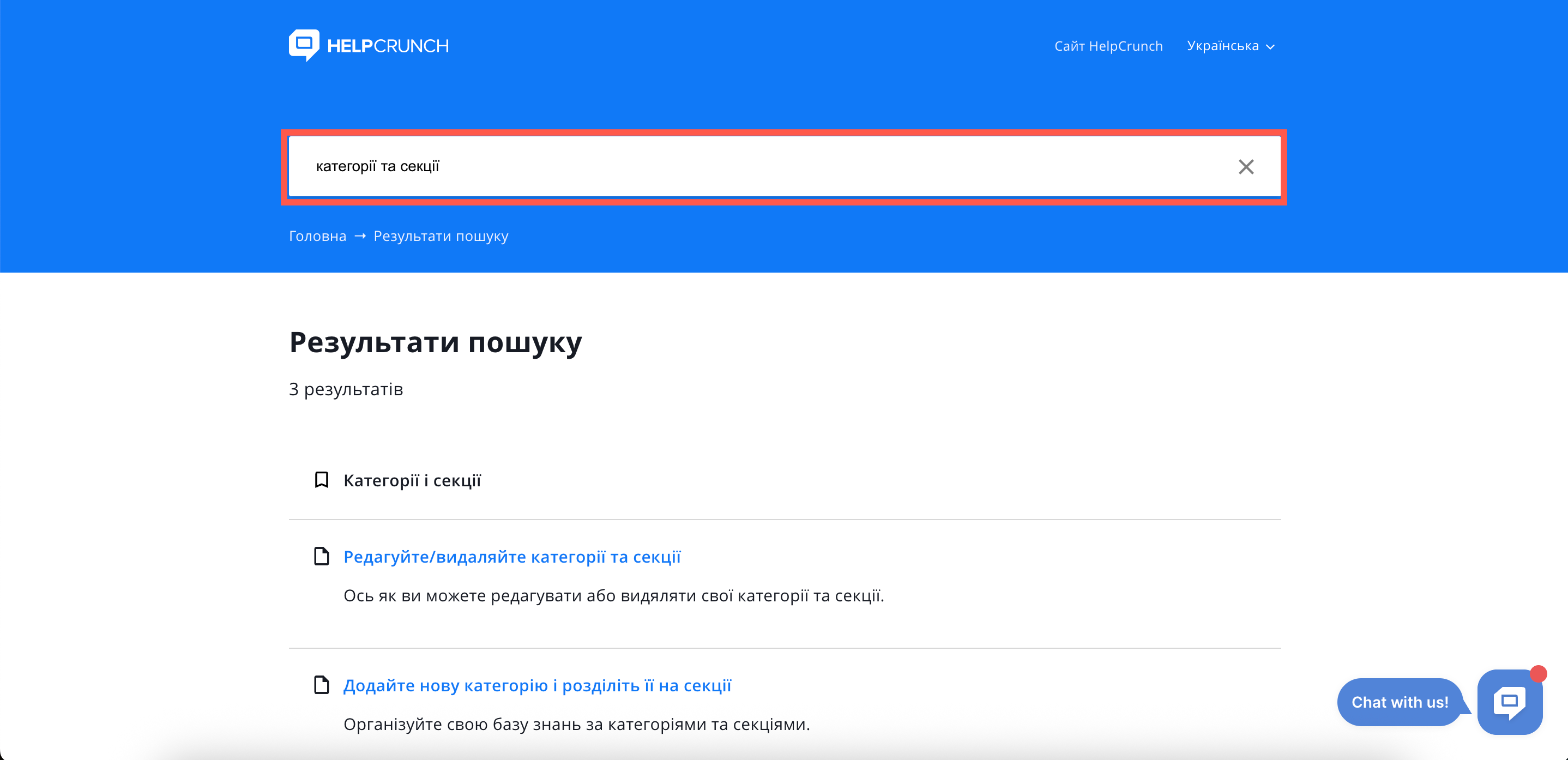Image resolution: width=1568 pixels, height=760 pixels.
Task: Click the description Ось як ви можете редагувати
Action: click(x=613, y=596)
